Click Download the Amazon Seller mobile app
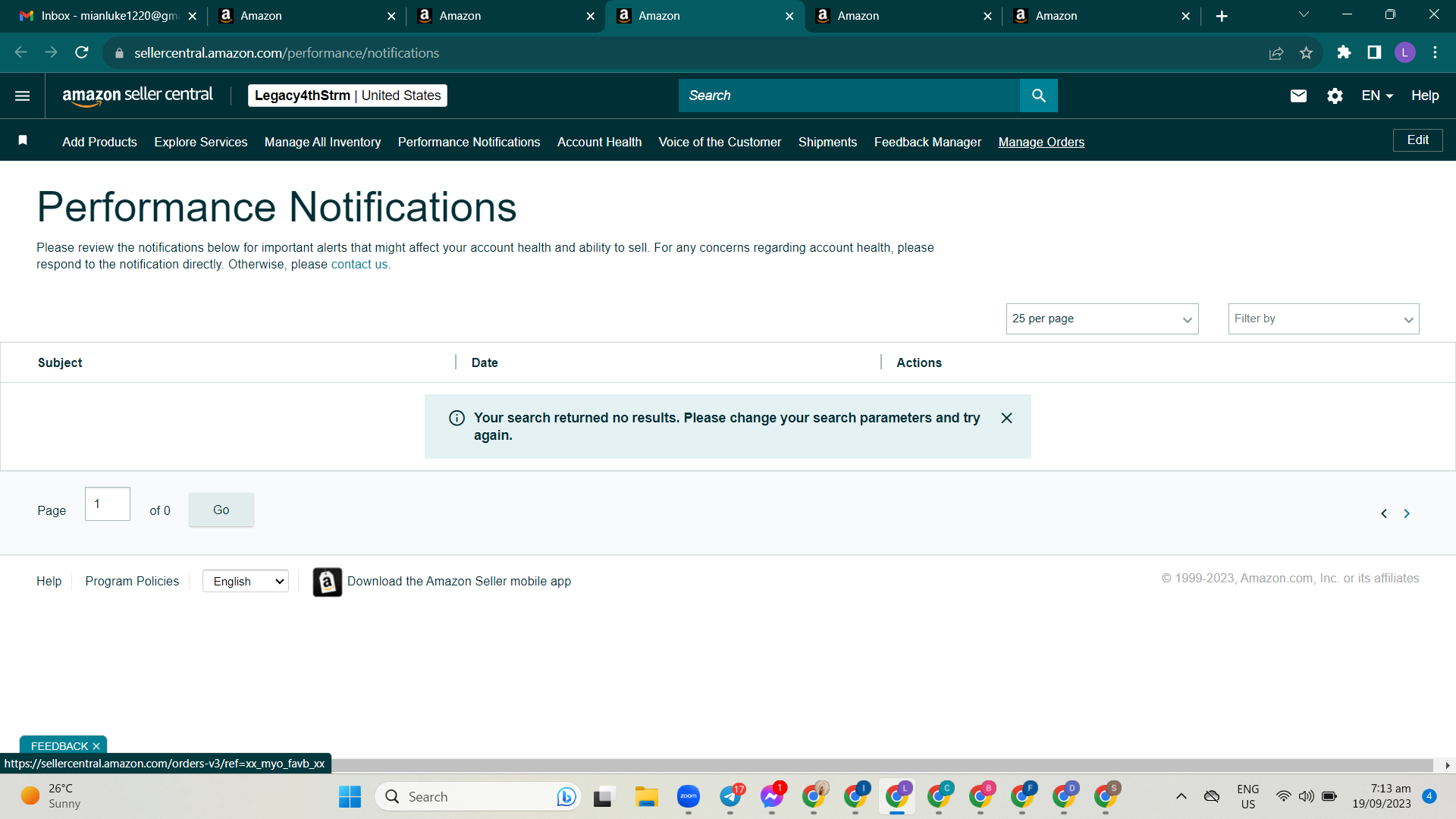 tap(459, 581)
